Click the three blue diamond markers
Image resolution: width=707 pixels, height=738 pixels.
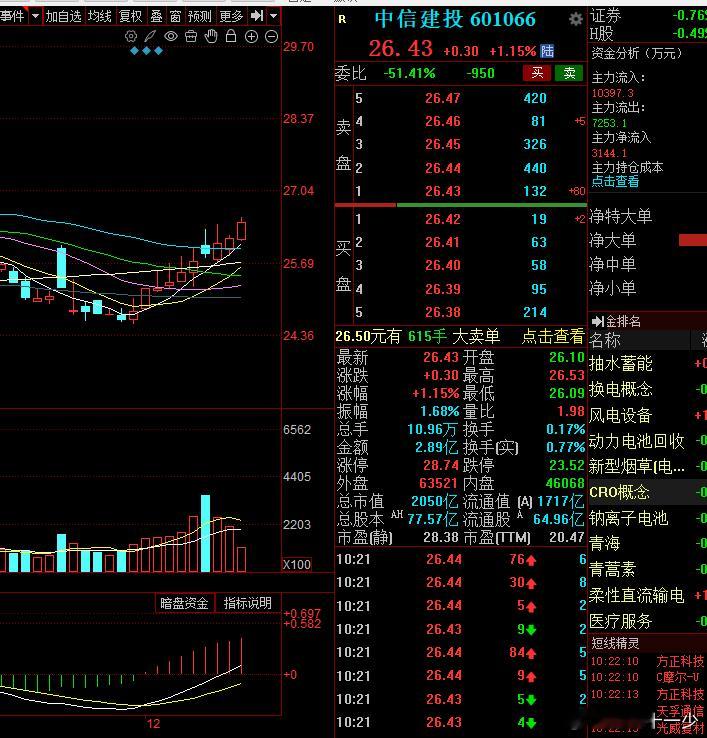[146, 50]
